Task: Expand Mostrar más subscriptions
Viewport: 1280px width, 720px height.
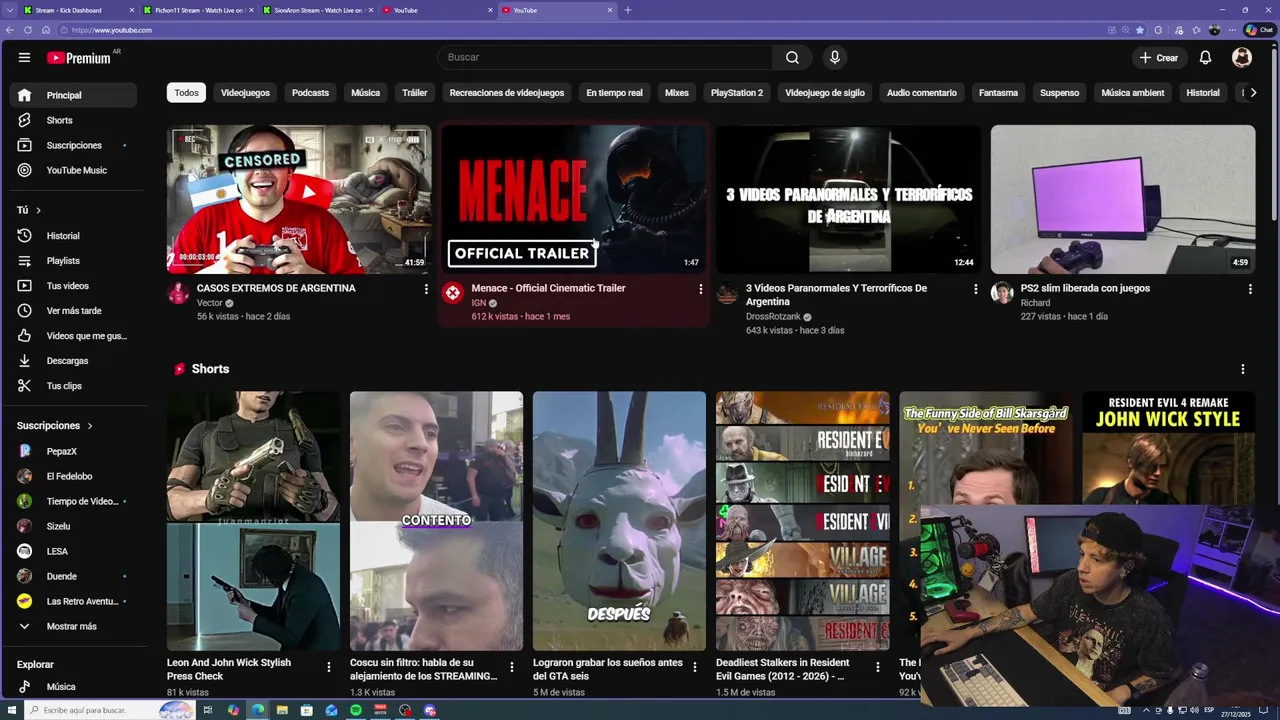Action: click(x=73, y=626)
